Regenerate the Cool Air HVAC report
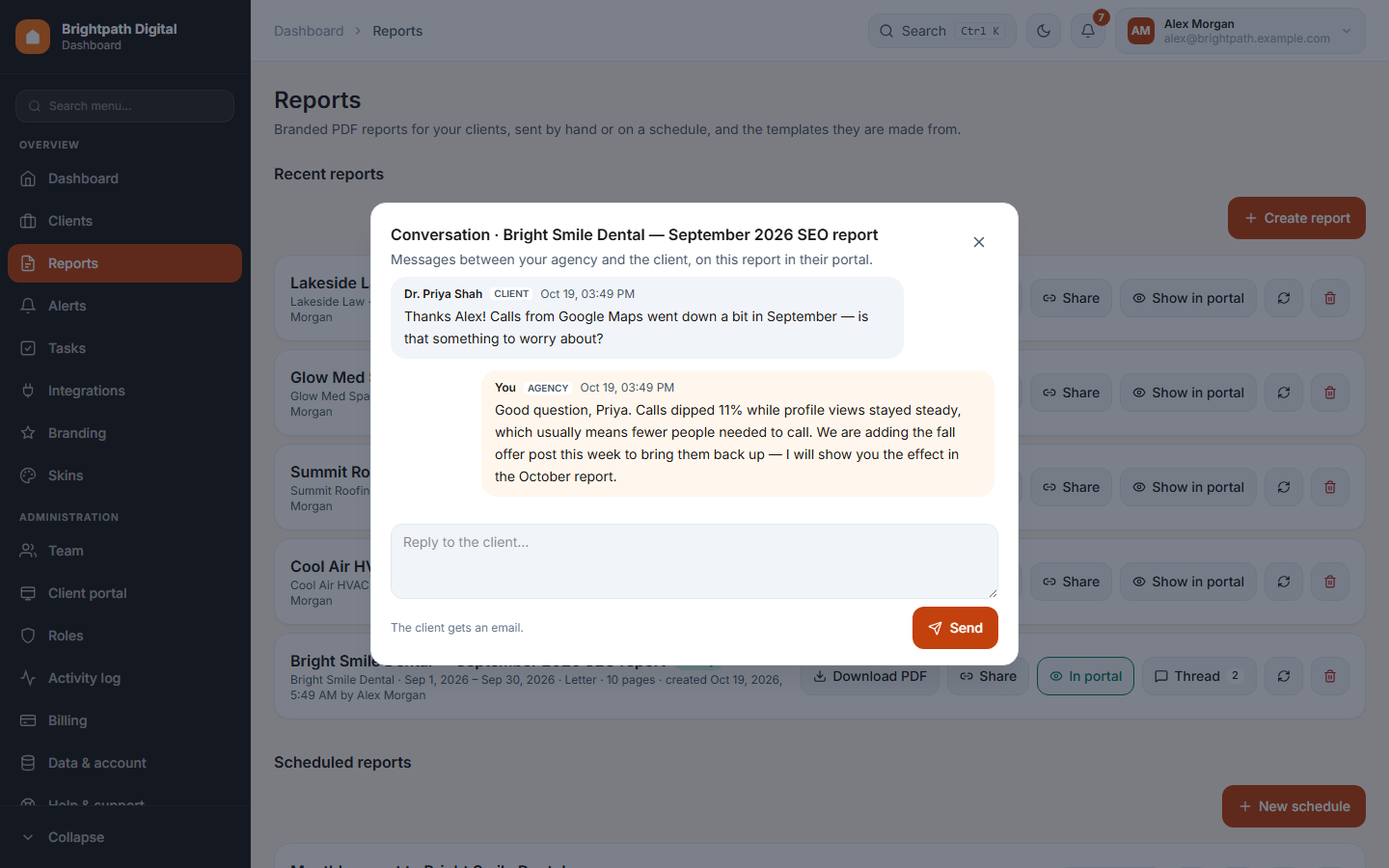The width and height of the screenshot is (1389, 868). click(1284, 582)
